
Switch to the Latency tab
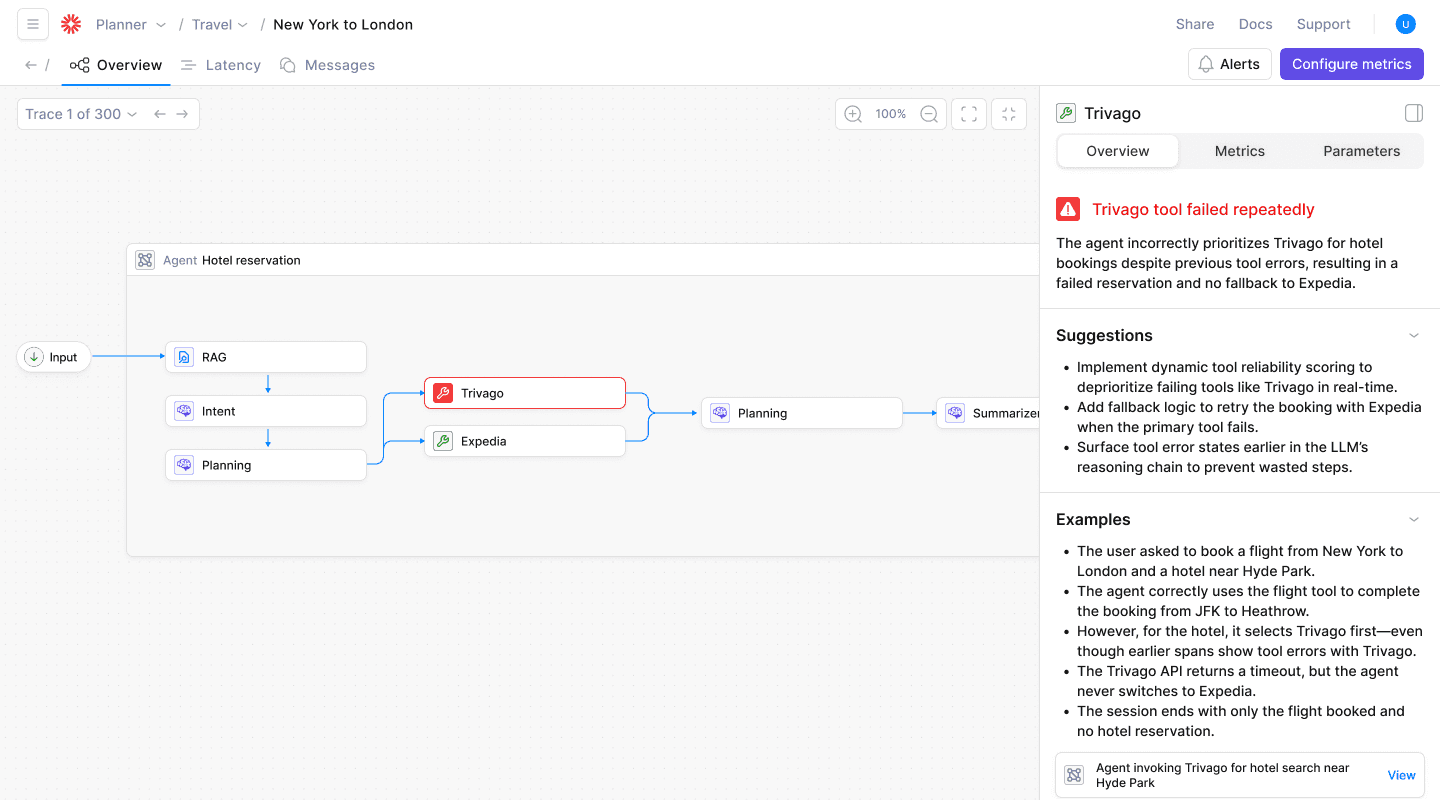pos(221,65)
